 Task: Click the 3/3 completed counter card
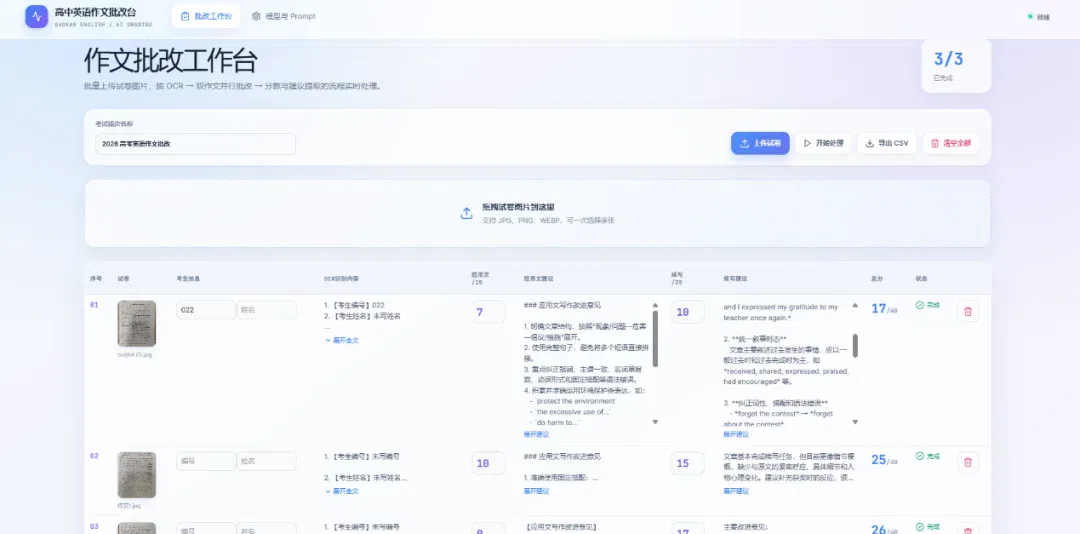(x=956, y=65)
